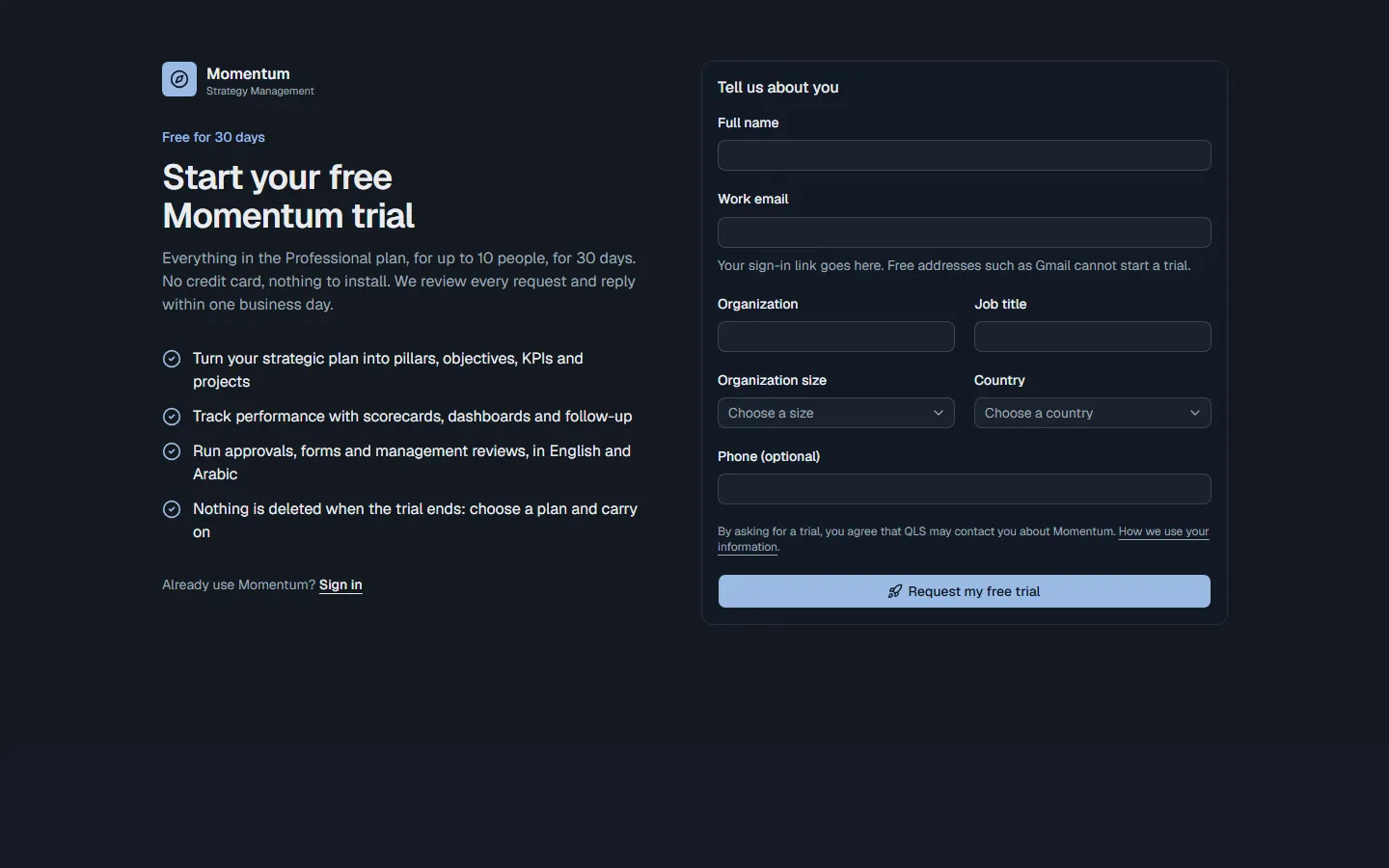Viewport: 1389px width, 868px height.
Task: Click the check icon beside 'Run approvals'
Action: [172, 451]
